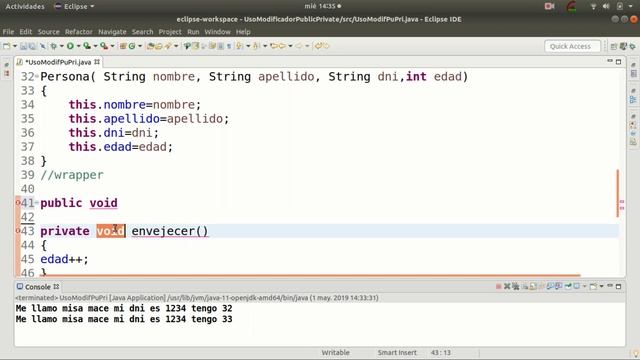Screen dimensions: 640x360
Task: Open the Display Selected Console dropdown
Action: point(584,287)
